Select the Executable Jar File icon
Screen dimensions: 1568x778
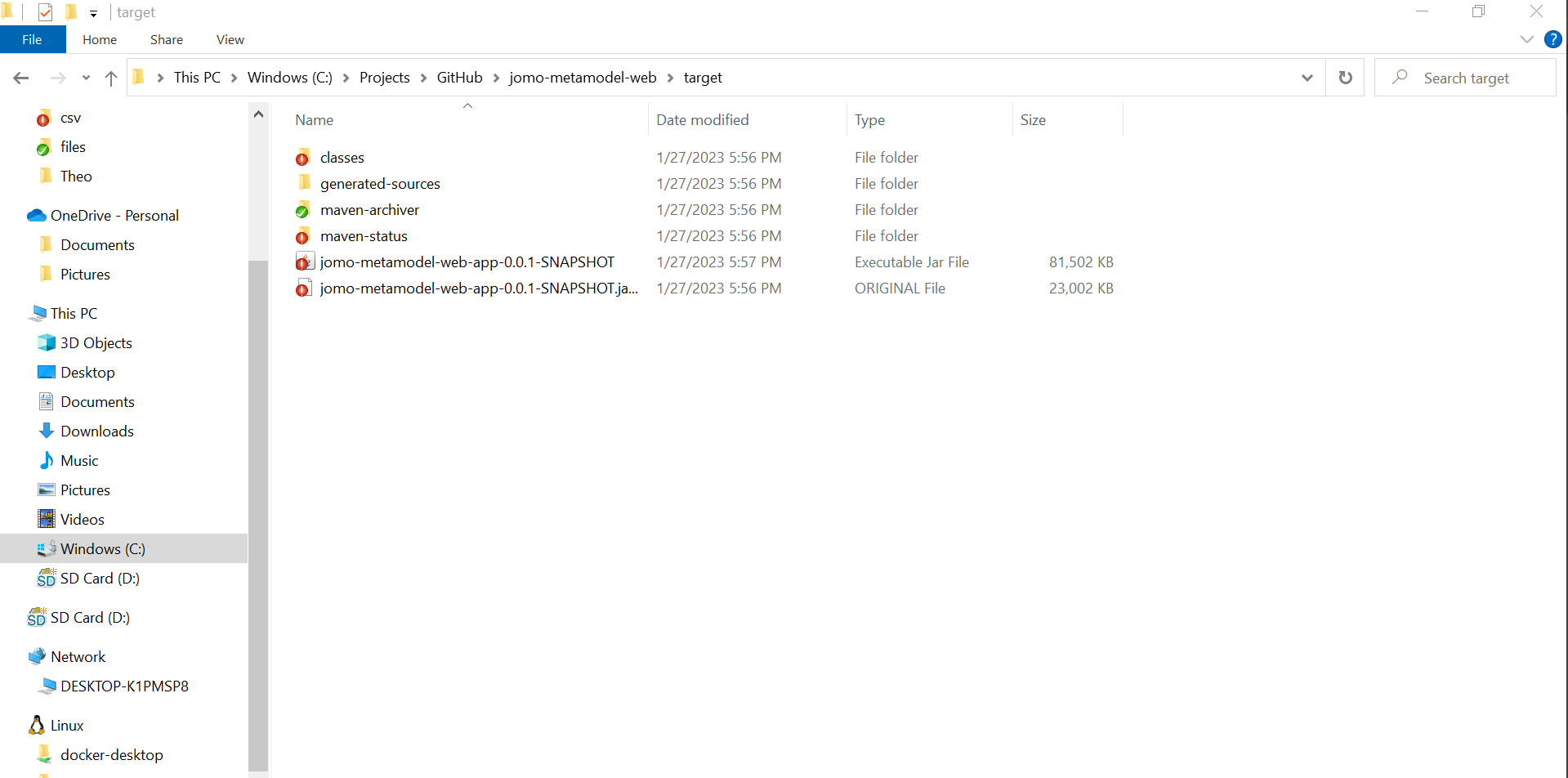pyautogui.click(x=304, y=262)
